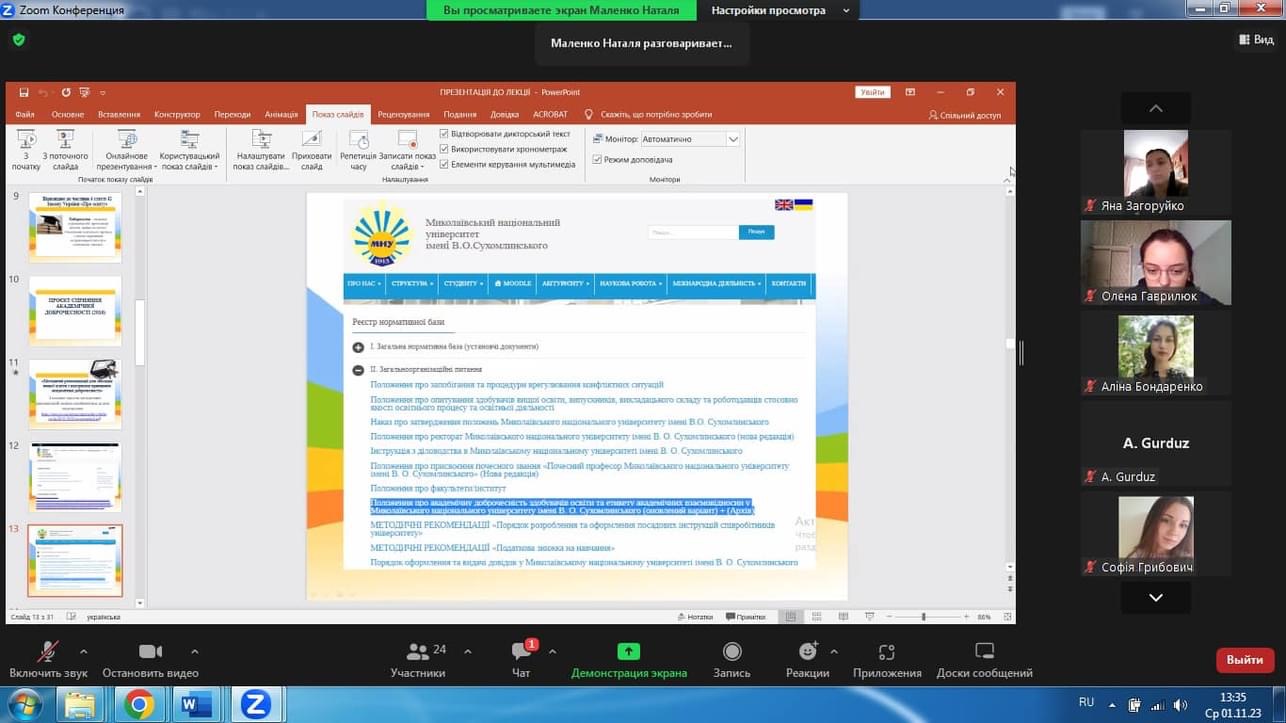Screen dimensions: 1286x723
Task: Collapse section II on the slide (minus icon)
Action: (x=358, y=370)
